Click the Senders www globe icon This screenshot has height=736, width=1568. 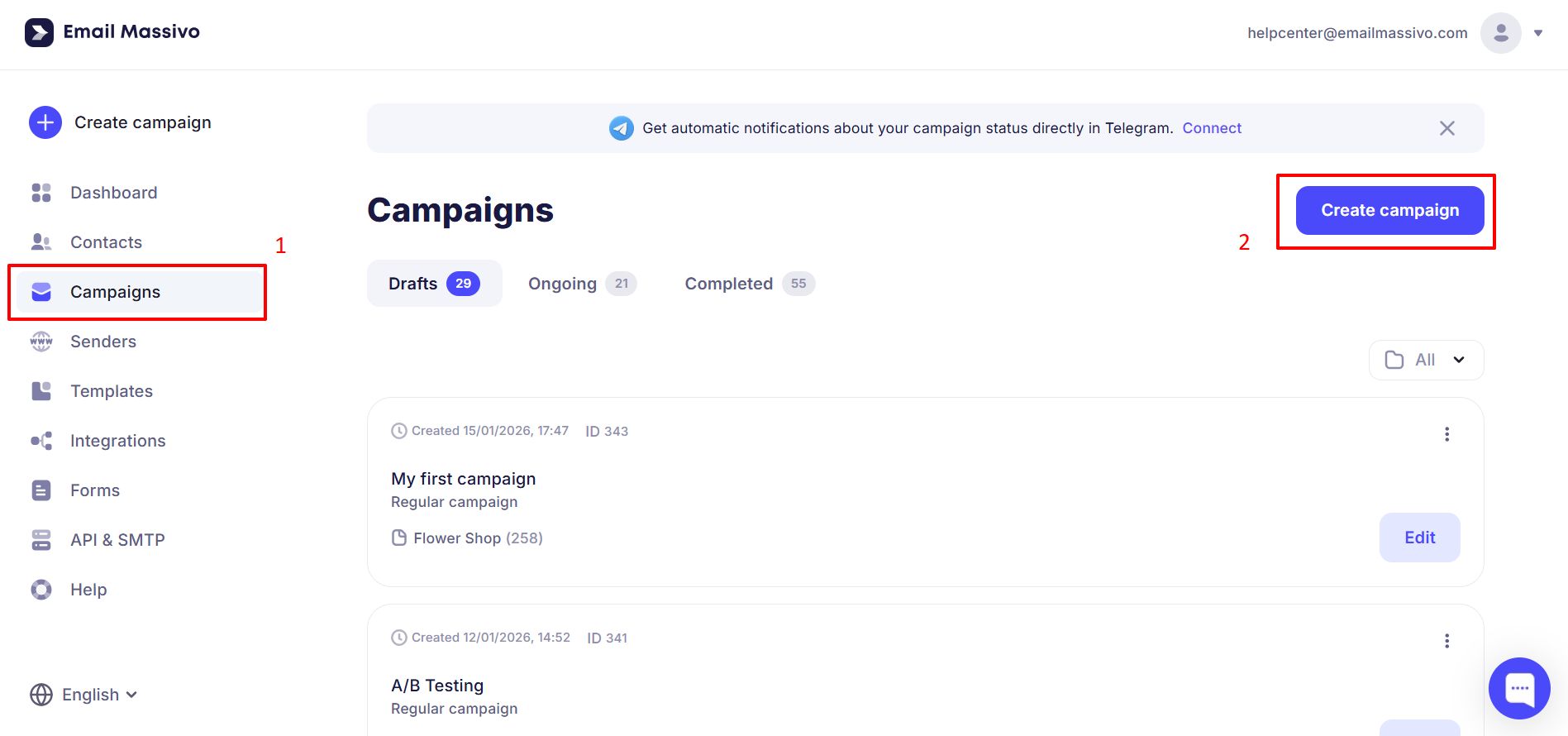(x=41, y=342)
